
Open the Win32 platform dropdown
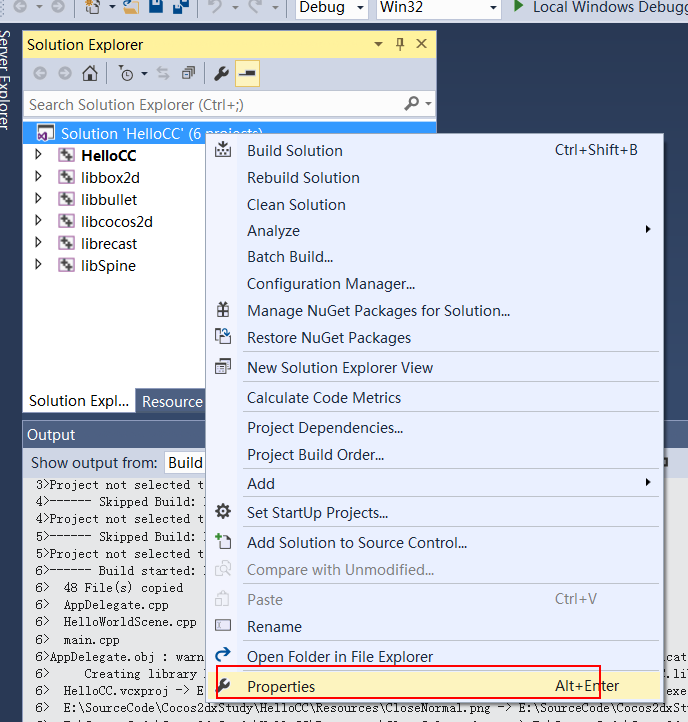tap(438, 8)
